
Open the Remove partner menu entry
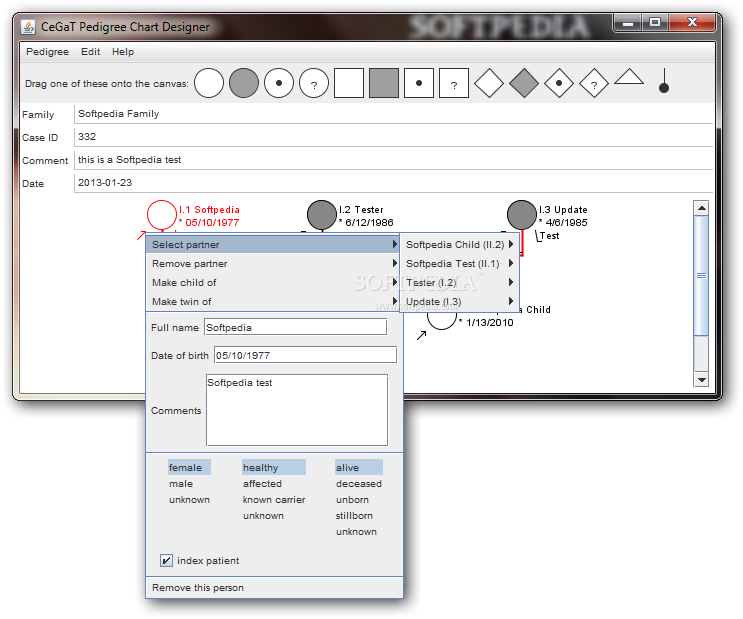coord(274,264)
